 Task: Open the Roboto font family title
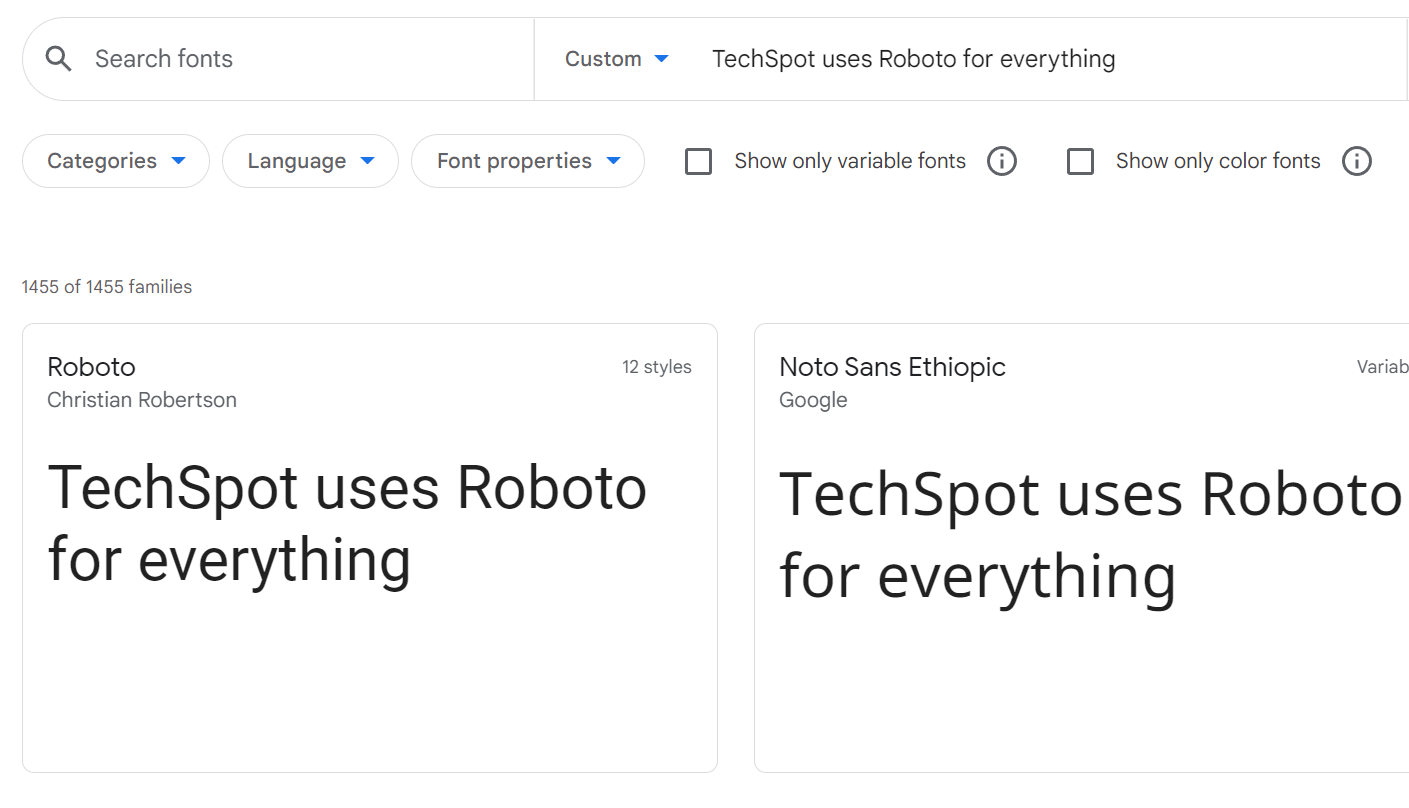coord(91,367)
